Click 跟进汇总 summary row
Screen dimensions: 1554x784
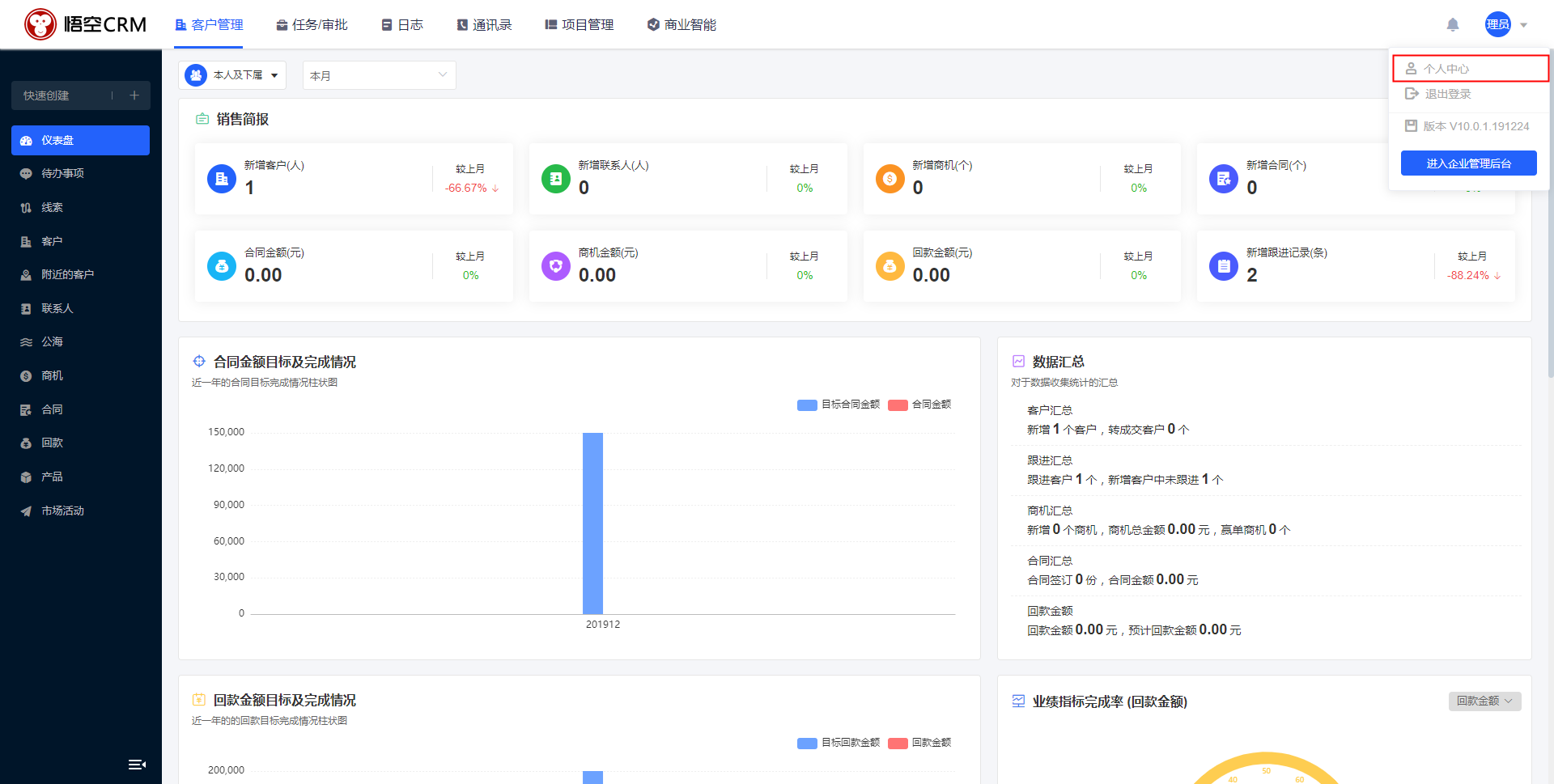coord(1266,470)
